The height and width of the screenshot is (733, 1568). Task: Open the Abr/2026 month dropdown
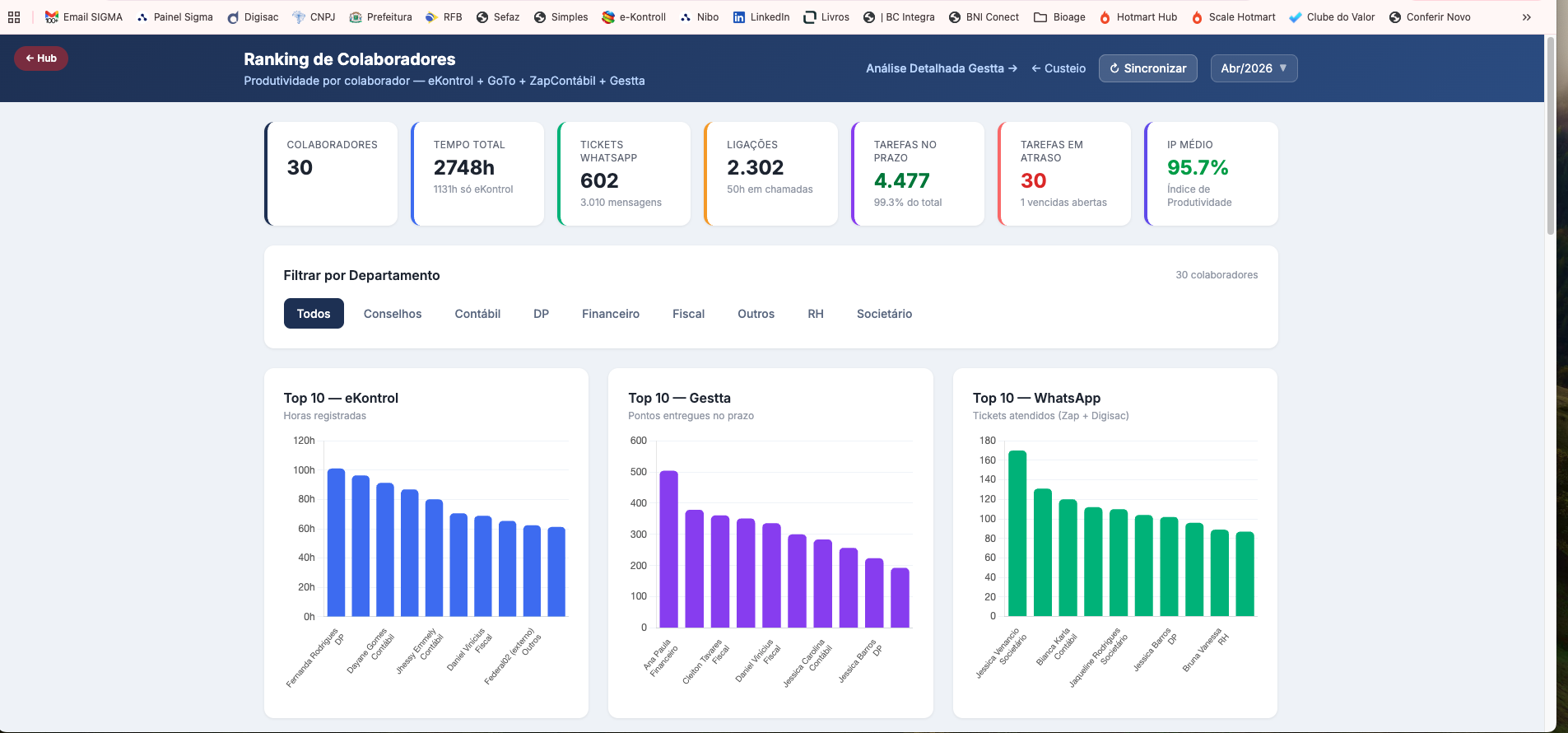tap(1254, 68)
